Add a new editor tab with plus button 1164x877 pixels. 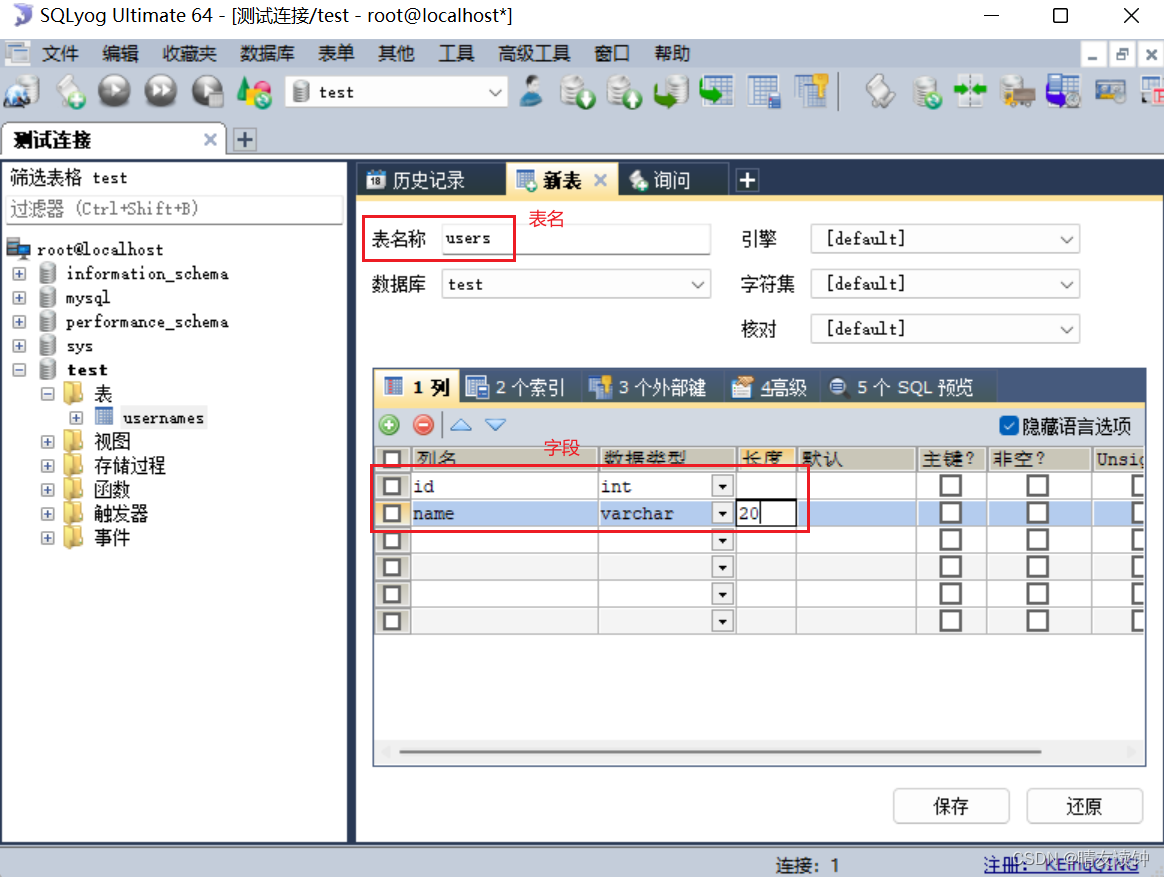(x=748, y=180)
